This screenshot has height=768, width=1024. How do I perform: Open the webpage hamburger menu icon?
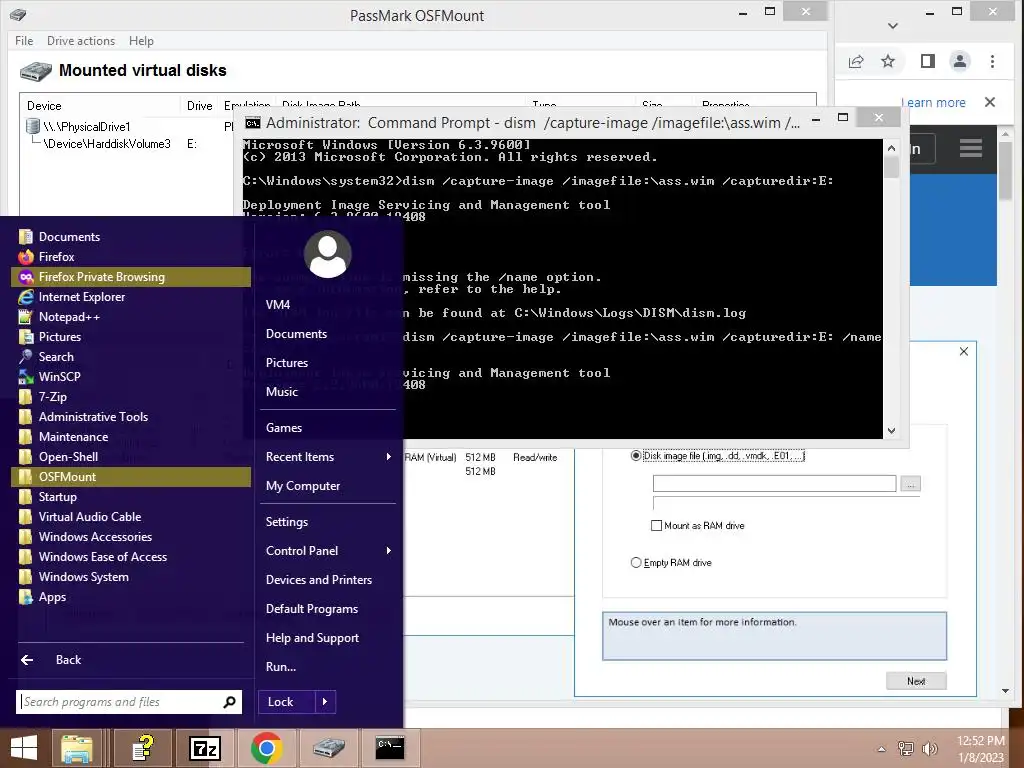pyautogui.click(x=971, y=148)
